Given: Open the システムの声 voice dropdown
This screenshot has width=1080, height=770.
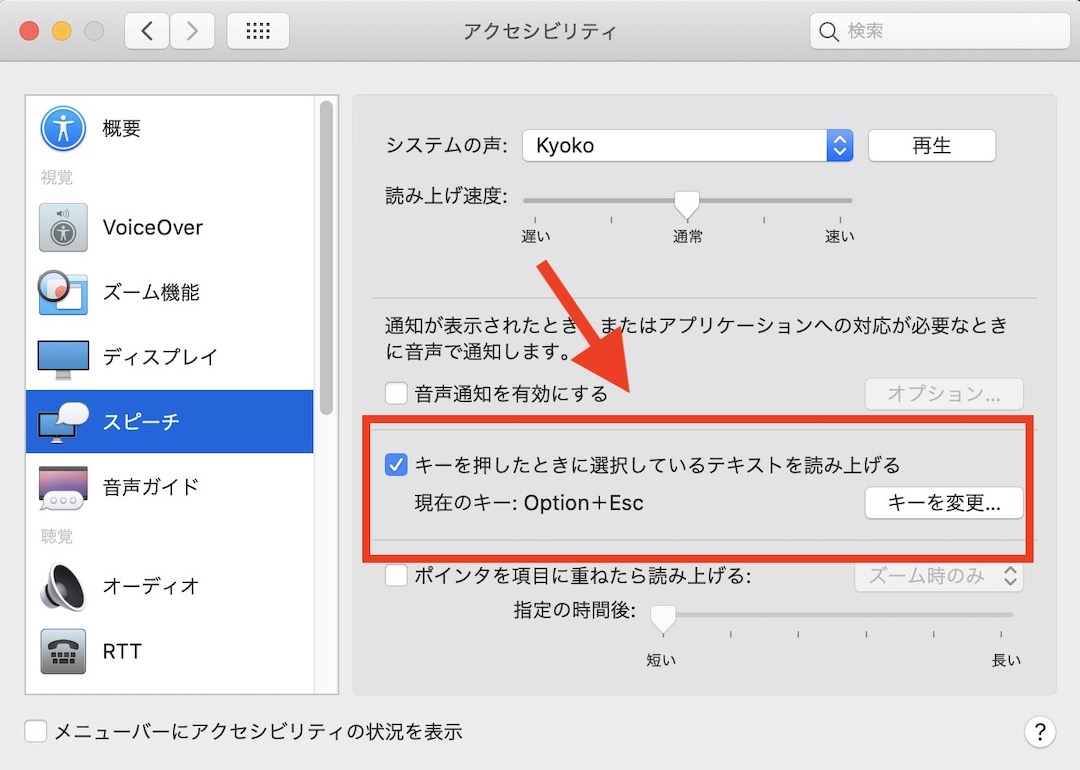Looking at the screenshot, I should [687, 145].
